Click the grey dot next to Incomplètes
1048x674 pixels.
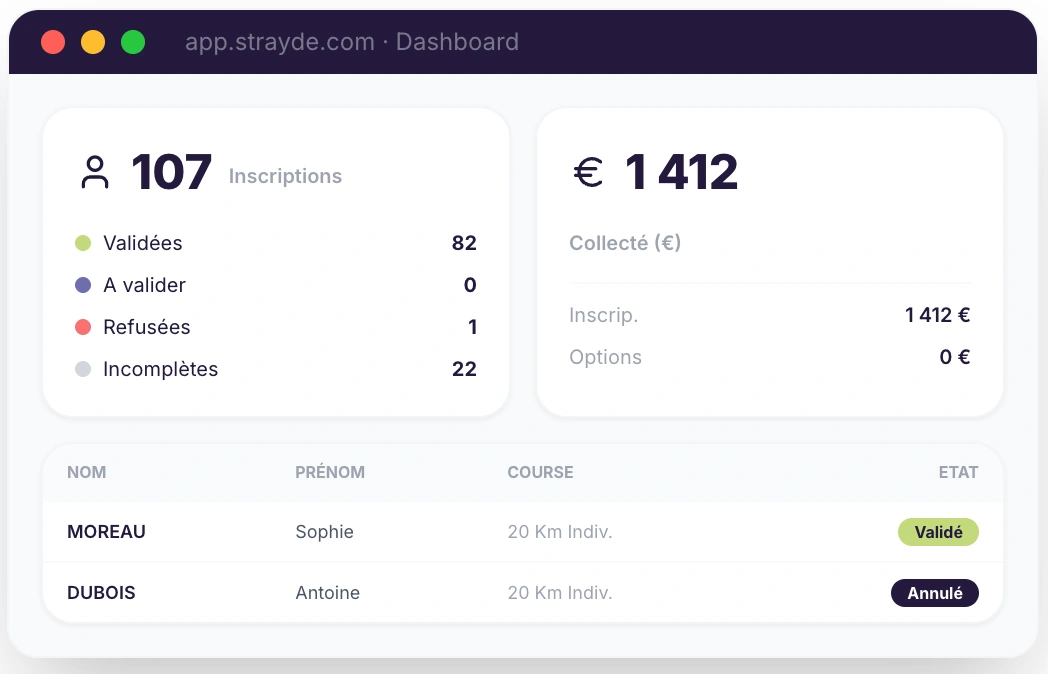(83, 369)
